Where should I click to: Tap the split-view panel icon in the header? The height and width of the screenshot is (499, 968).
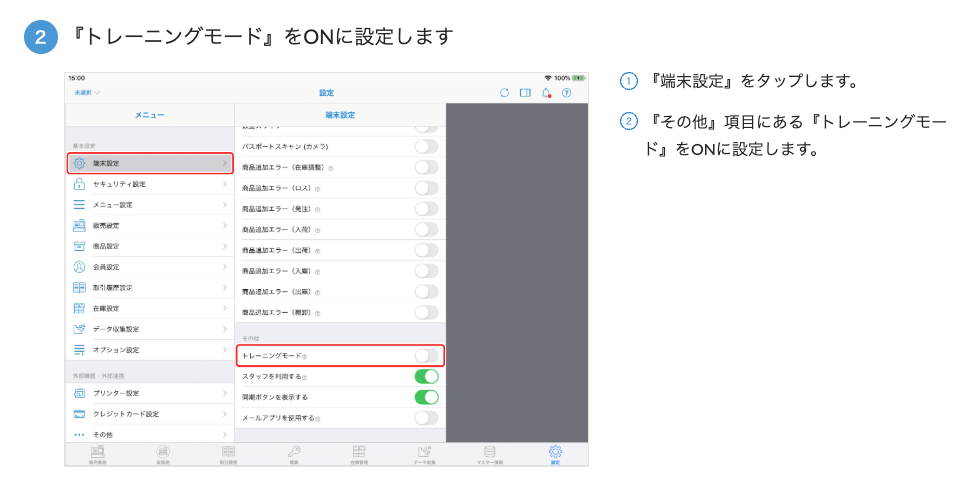[x=525, y=93]
